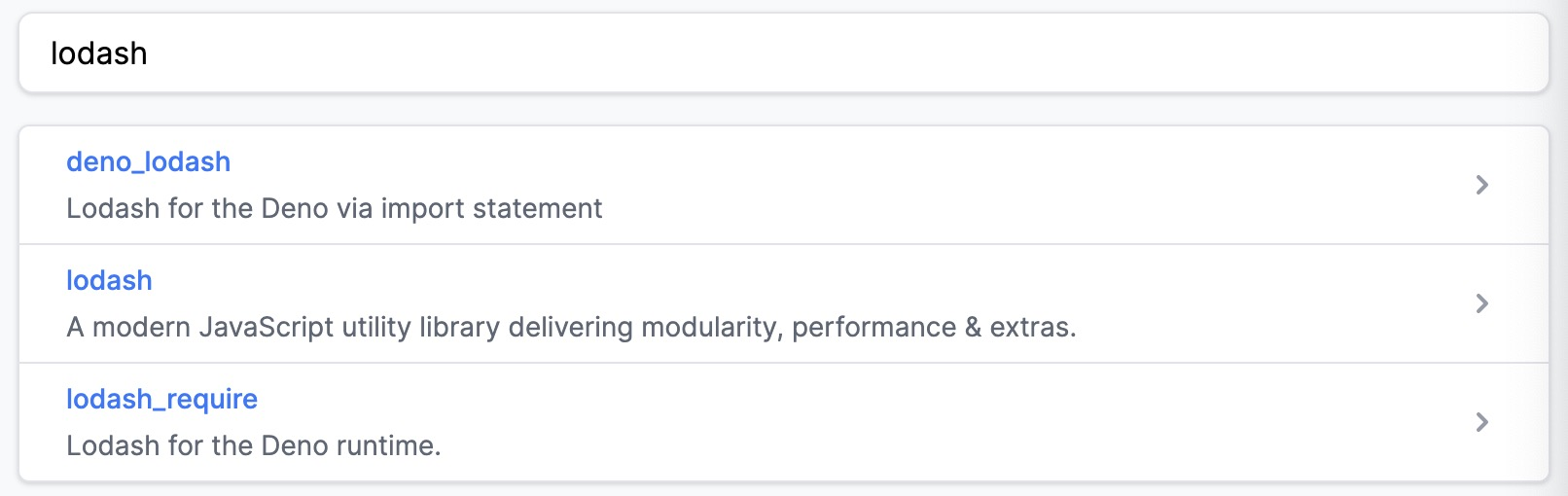Viewport: 1568px width, 496px height.
Task: Select "Lodash for the Deno via import statement" description
Action: point(334,208)
